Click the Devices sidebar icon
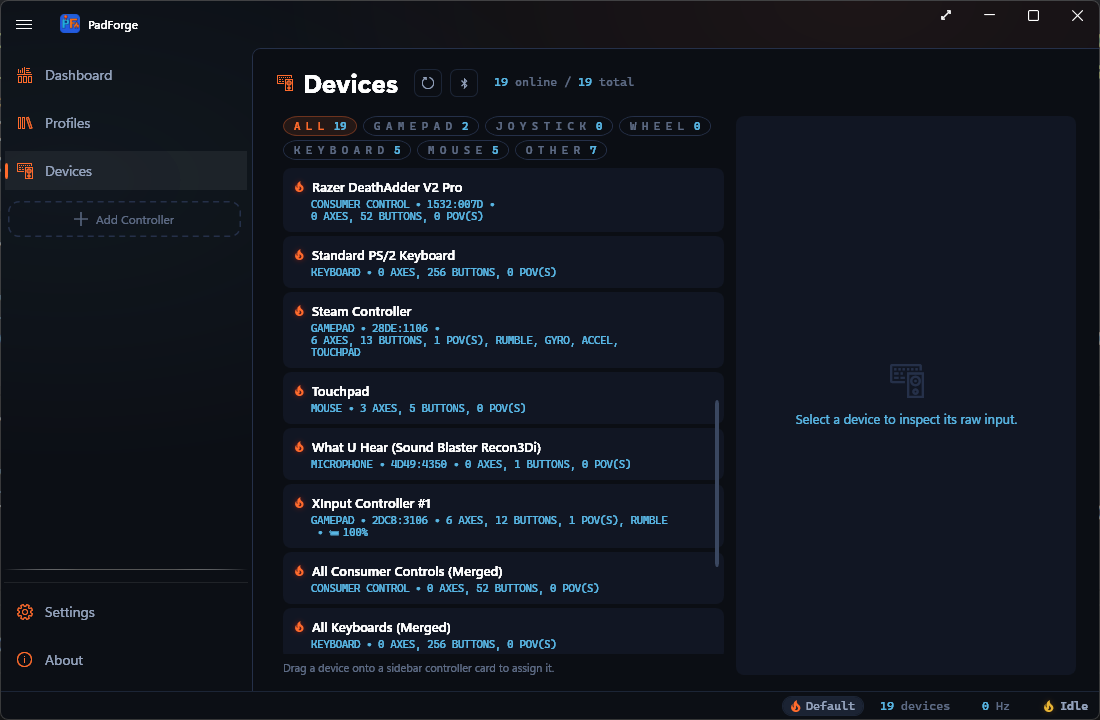 pyautogui.click(x=25, y=171)
